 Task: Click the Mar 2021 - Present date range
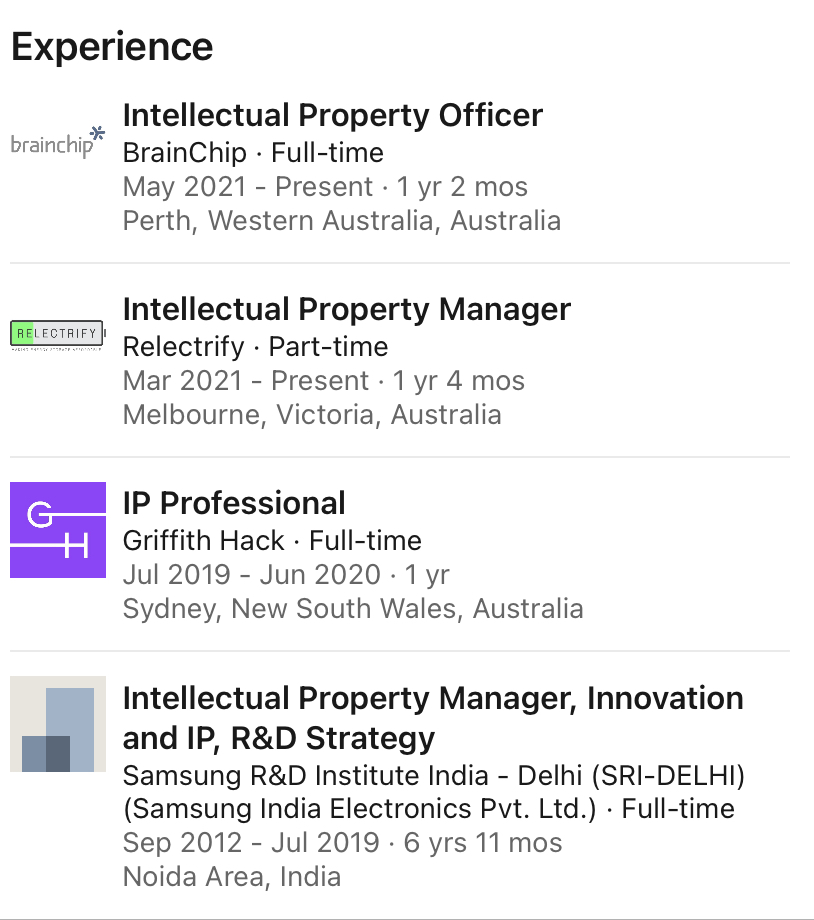click(245, 381)
